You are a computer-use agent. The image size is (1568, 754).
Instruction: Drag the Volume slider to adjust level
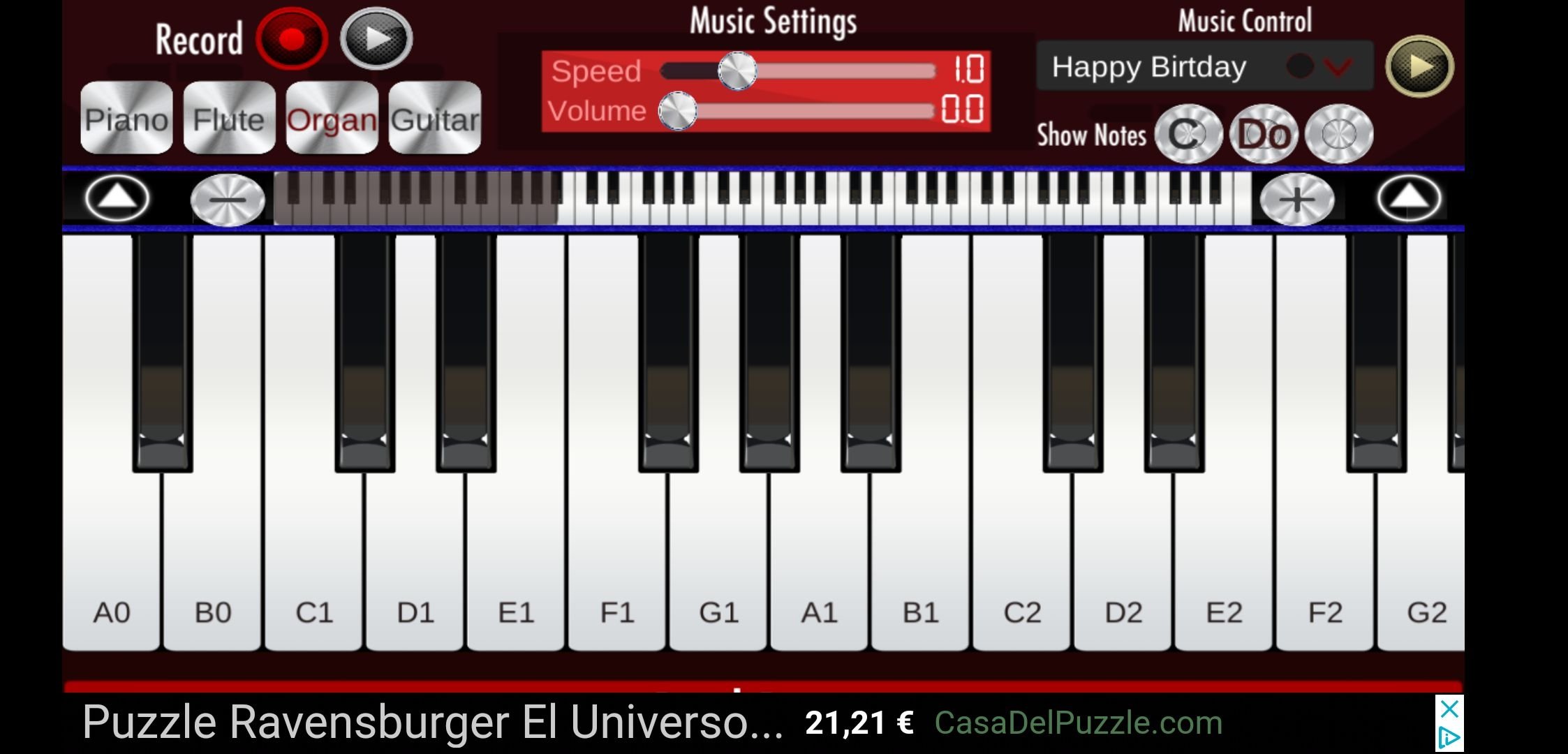pyautogui.click(x=680, y=111)
